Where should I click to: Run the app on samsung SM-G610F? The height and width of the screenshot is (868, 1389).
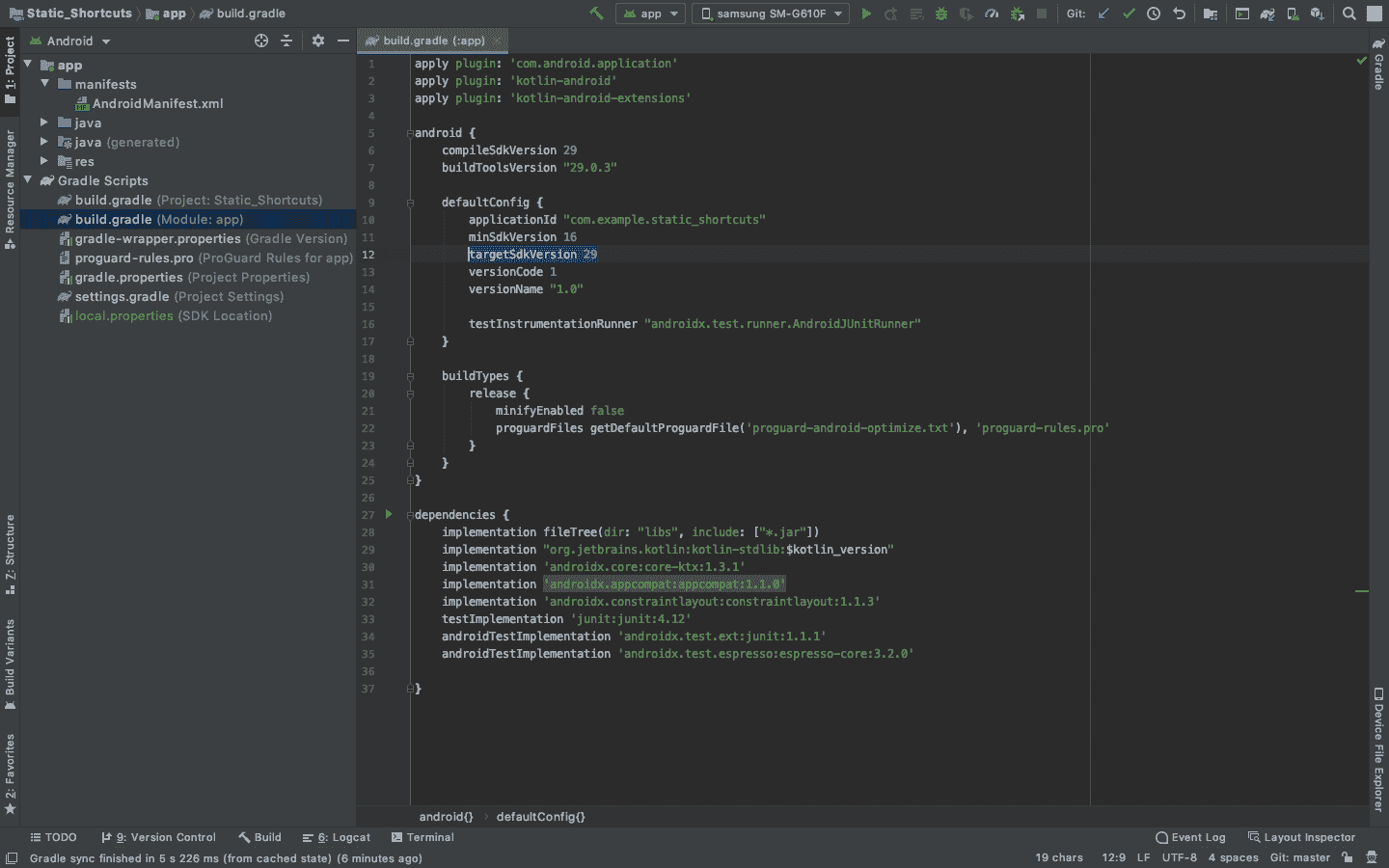[866, 14]
